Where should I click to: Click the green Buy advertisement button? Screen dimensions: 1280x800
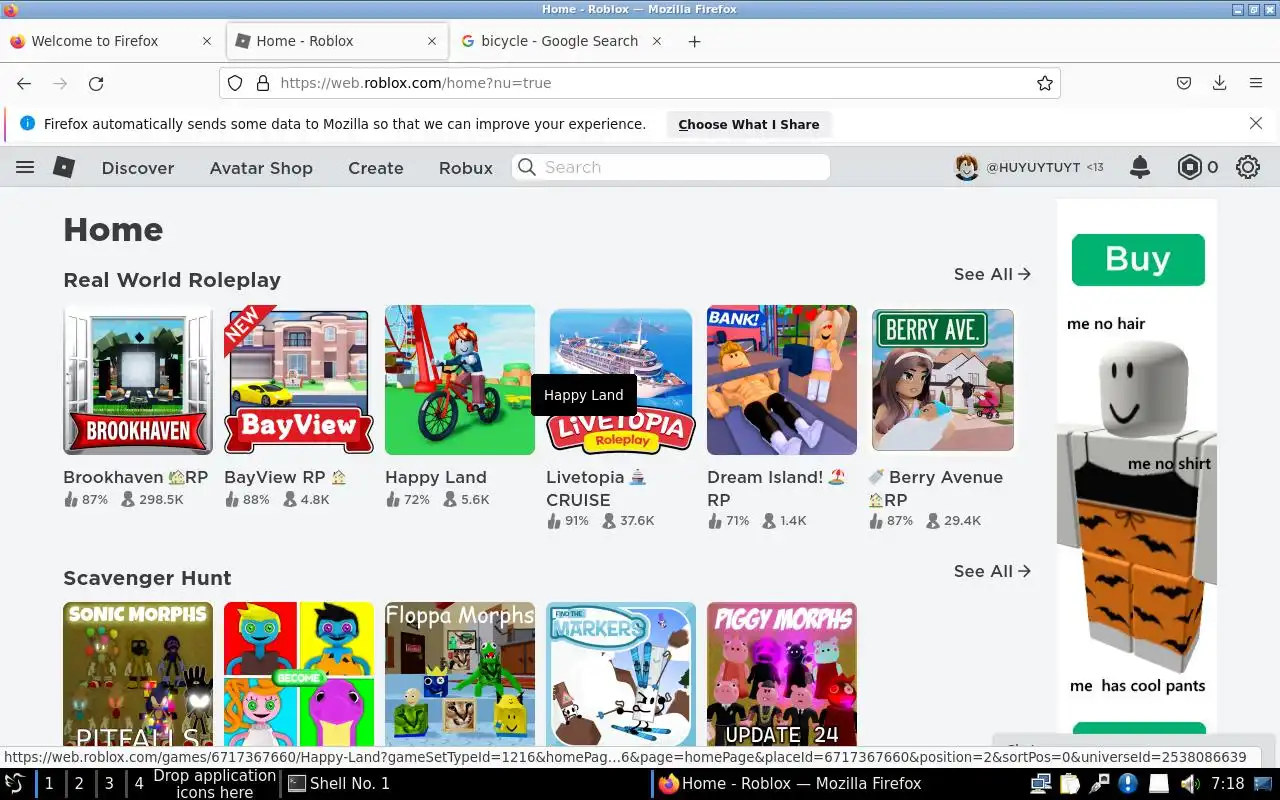(x=1138, y=260)
